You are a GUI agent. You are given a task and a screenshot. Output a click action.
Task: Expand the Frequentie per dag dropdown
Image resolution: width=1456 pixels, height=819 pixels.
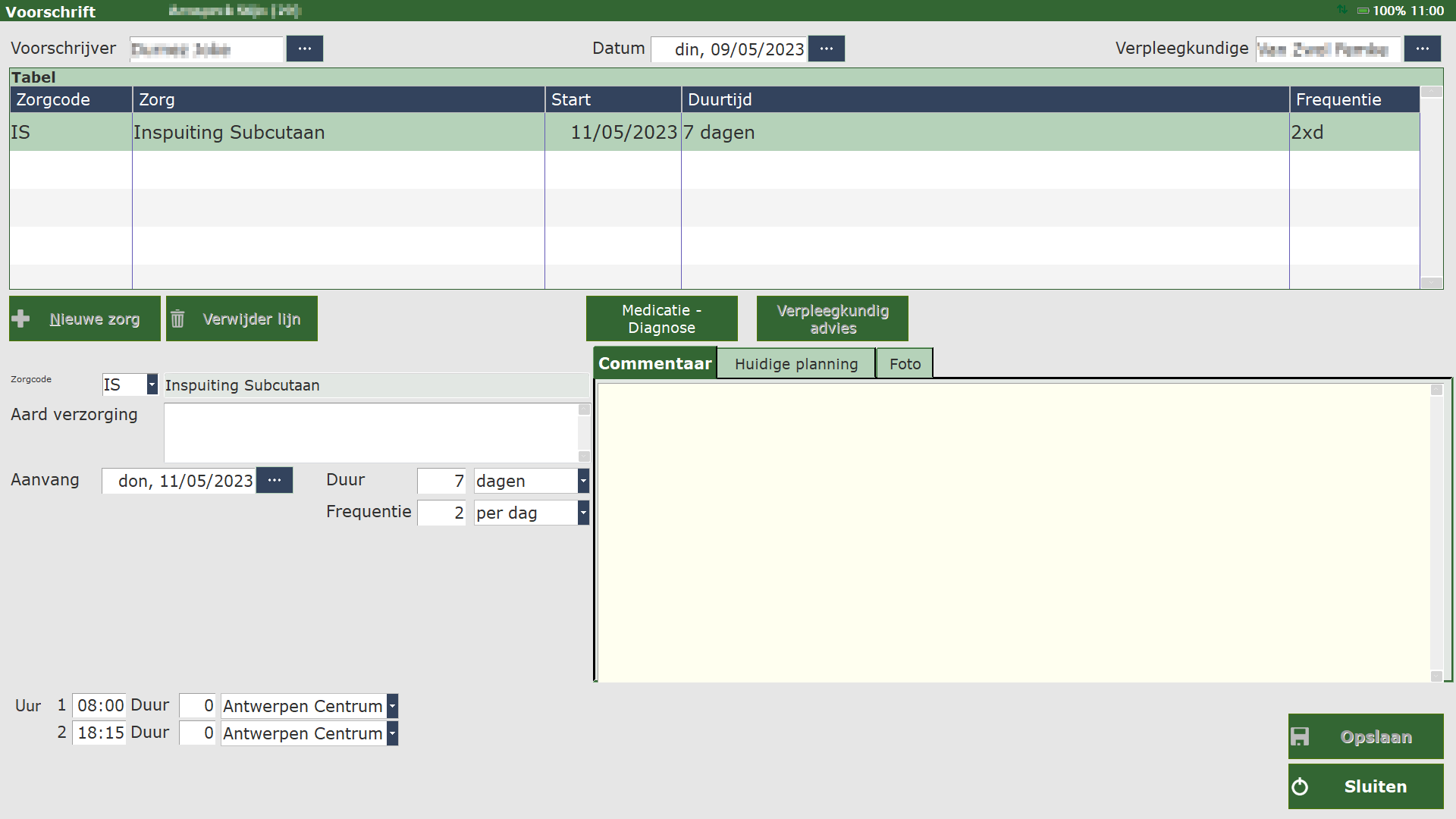(583, 513)
